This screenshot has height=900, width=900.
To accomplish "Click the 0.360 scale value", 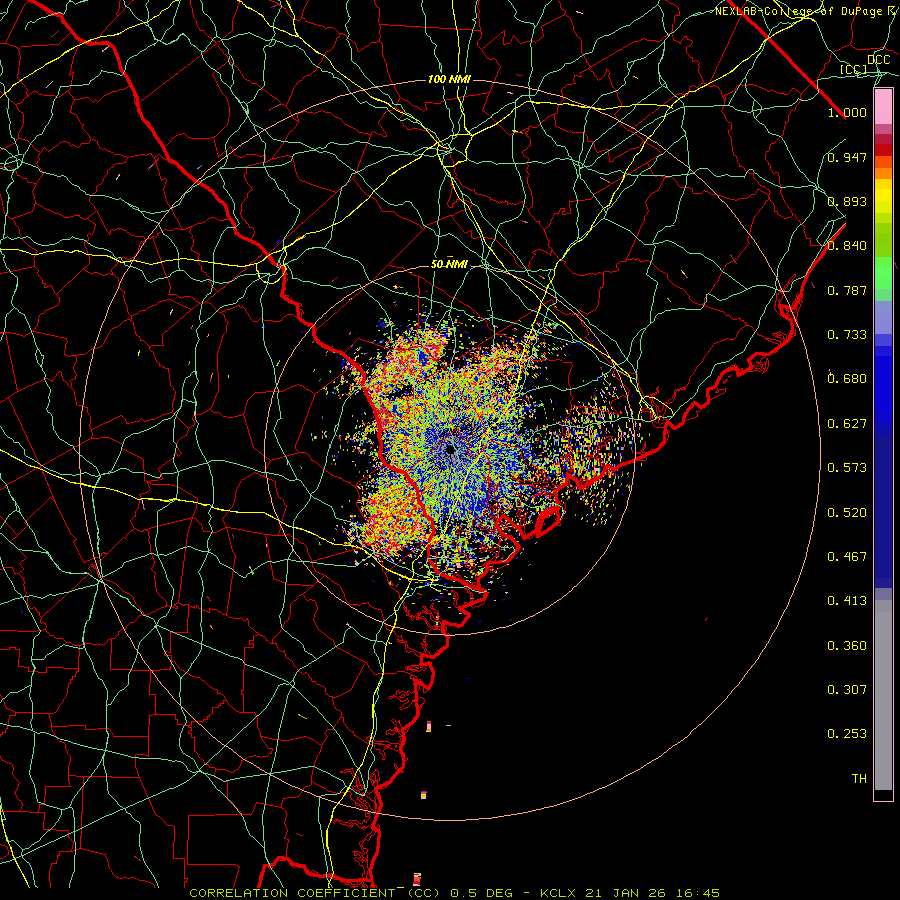I will [x=847, y=646].
